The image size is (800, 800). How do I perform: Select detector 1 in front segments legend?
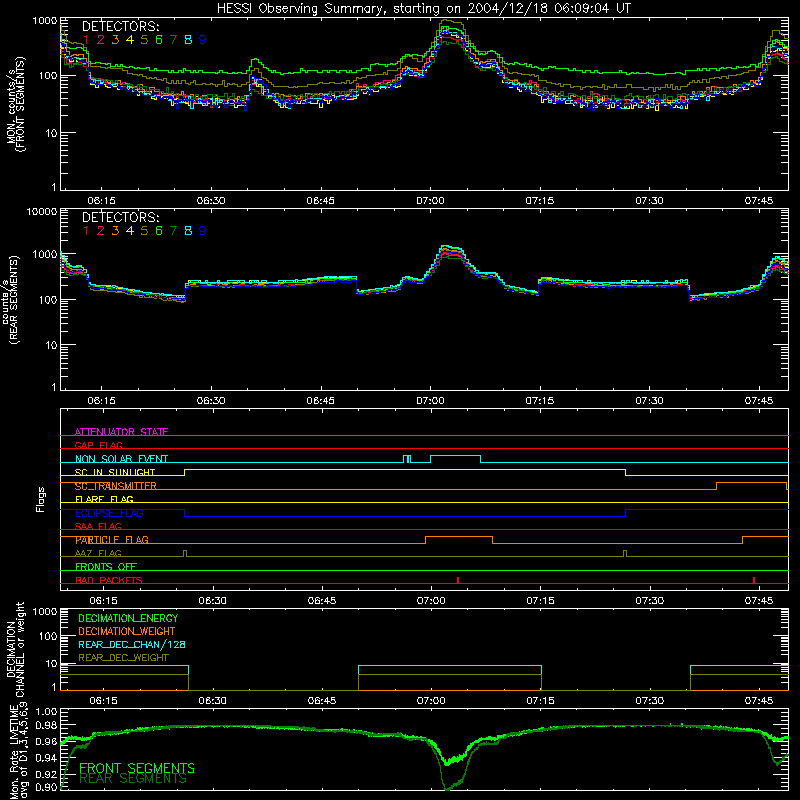point(86,40)
